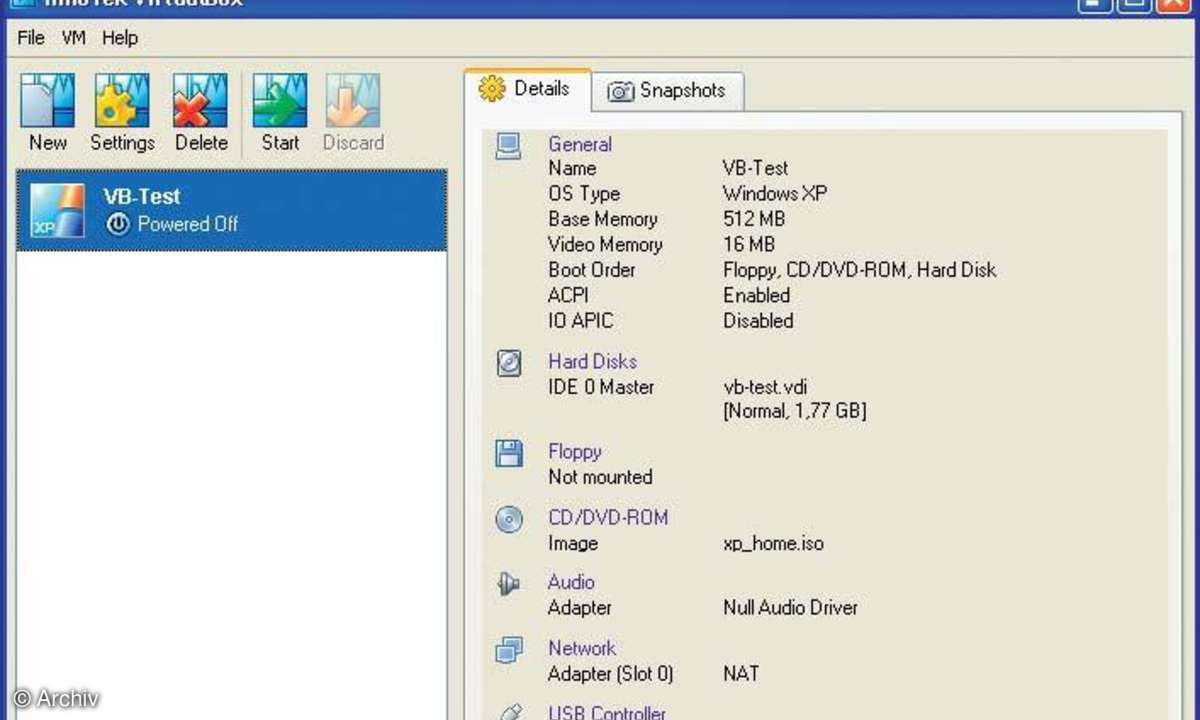This screenshot has width=1200, height=720.
Task: Click the gear icon on Details tab
Action: [x=492, y=88]
